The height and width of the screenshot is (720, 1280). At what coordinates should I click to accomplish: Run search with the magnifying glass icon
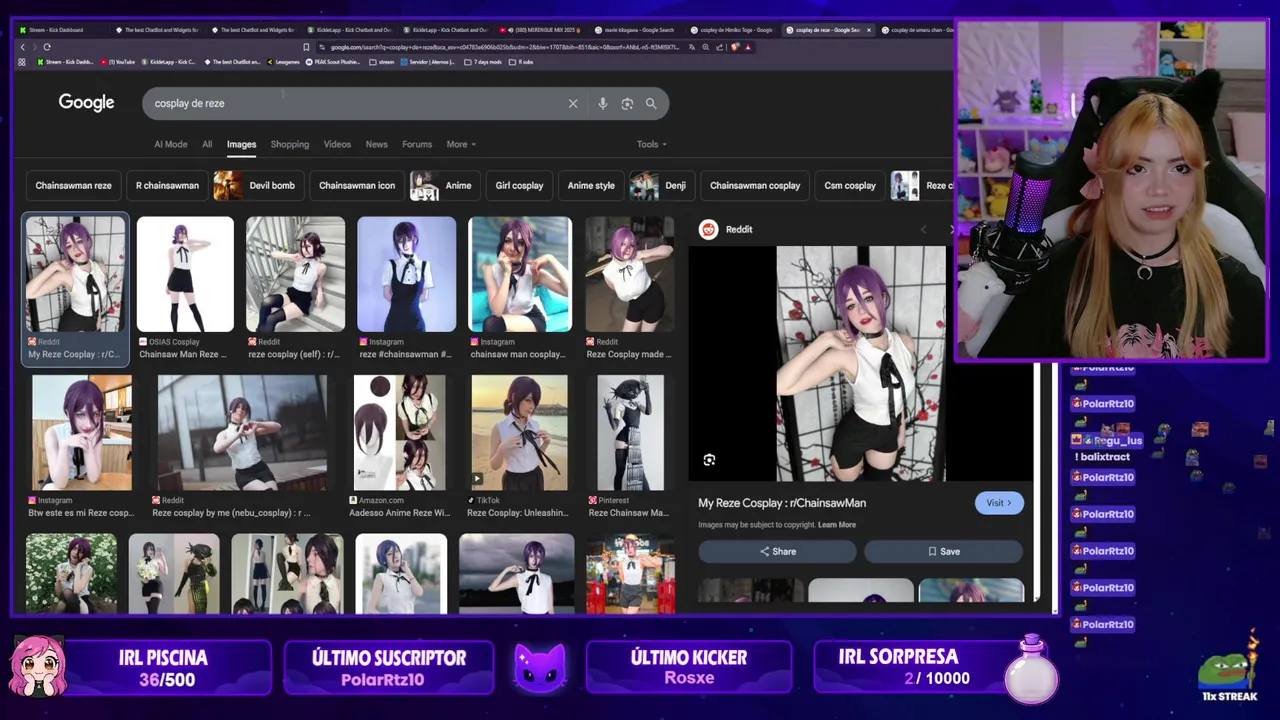tap(651, 103)
